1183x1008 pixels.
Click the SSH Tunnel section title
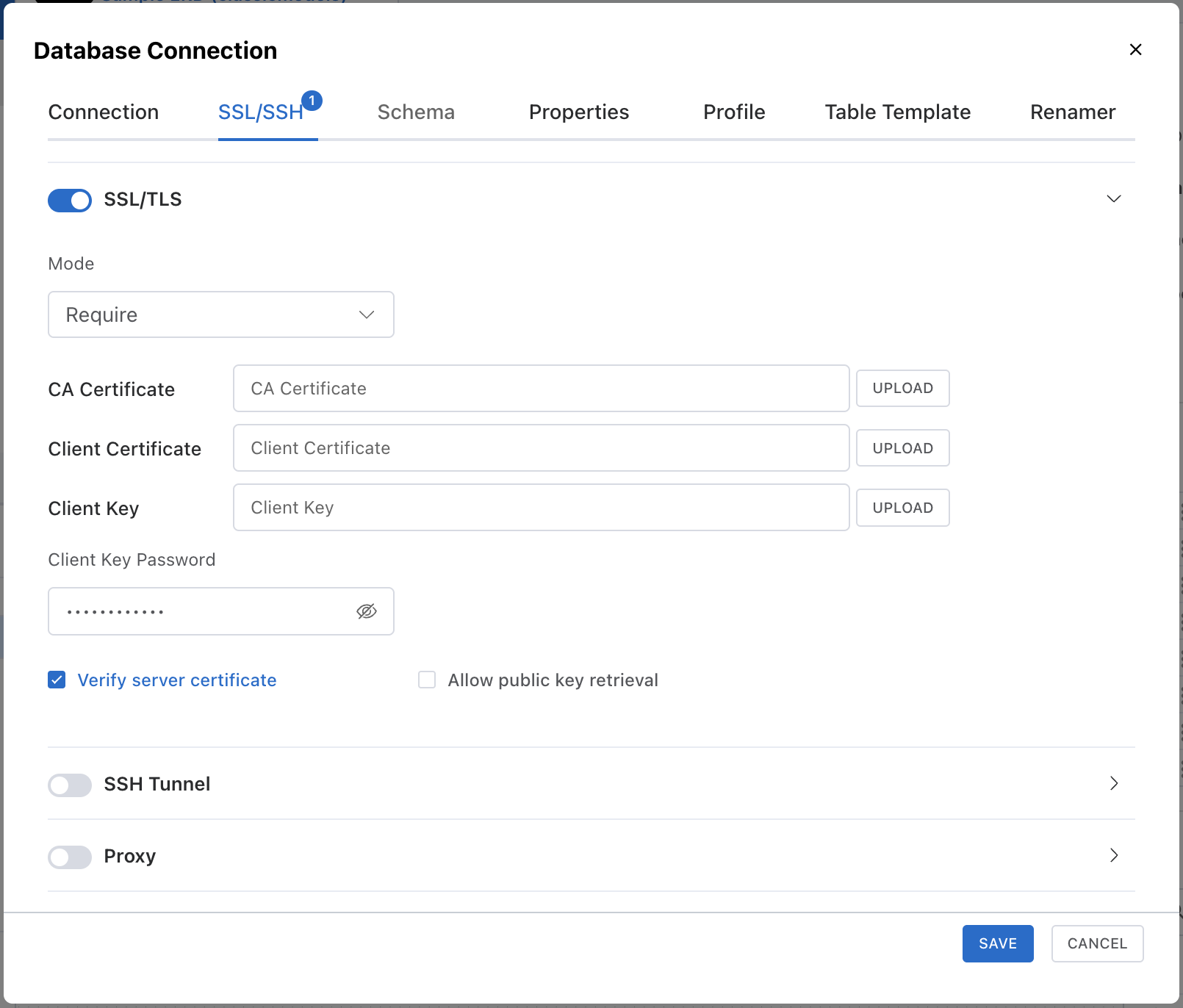157,784
